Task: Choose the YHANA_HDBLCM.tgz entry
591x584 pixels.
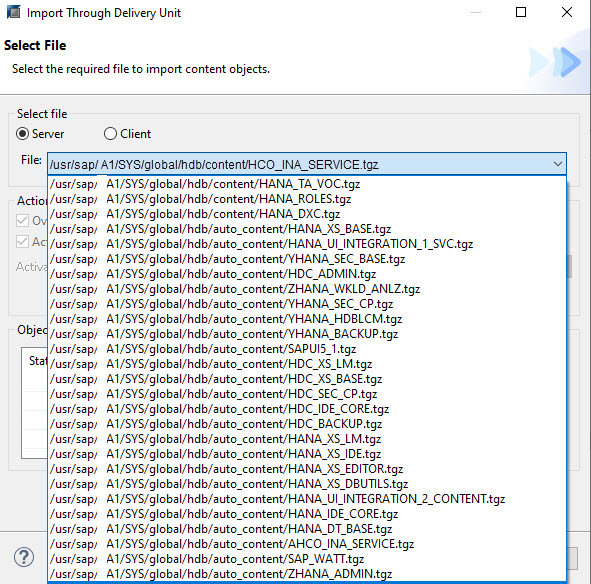Action: tap(307, 319)
